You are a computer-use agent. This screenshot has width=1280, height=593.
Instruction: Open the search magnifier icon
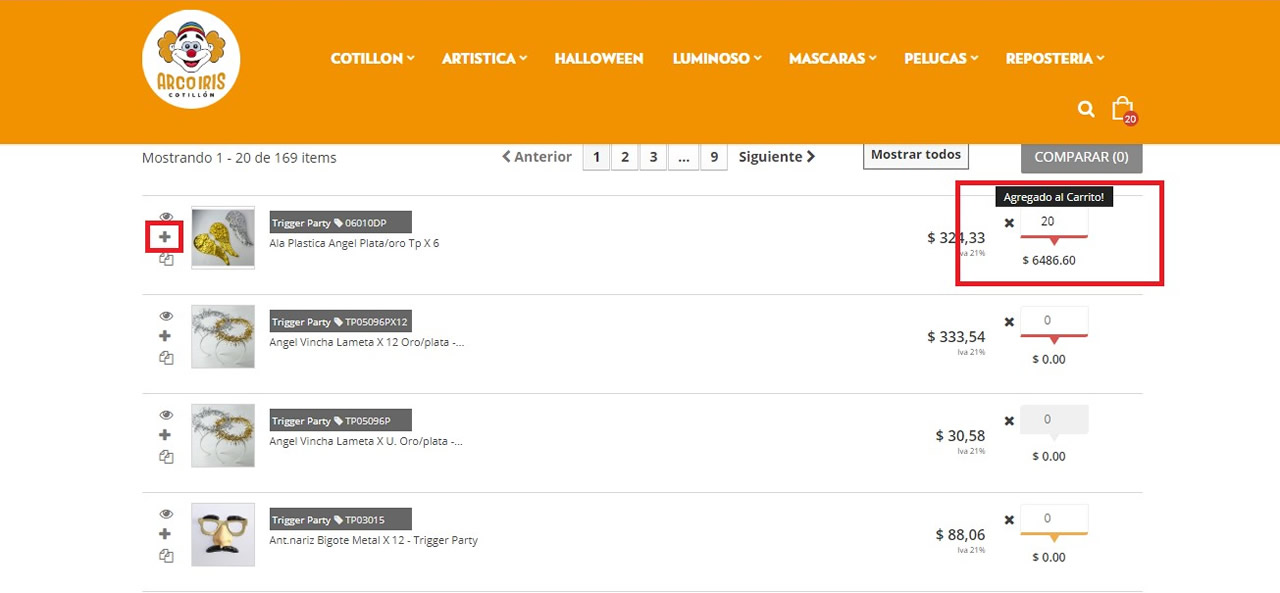(1086, 109)
